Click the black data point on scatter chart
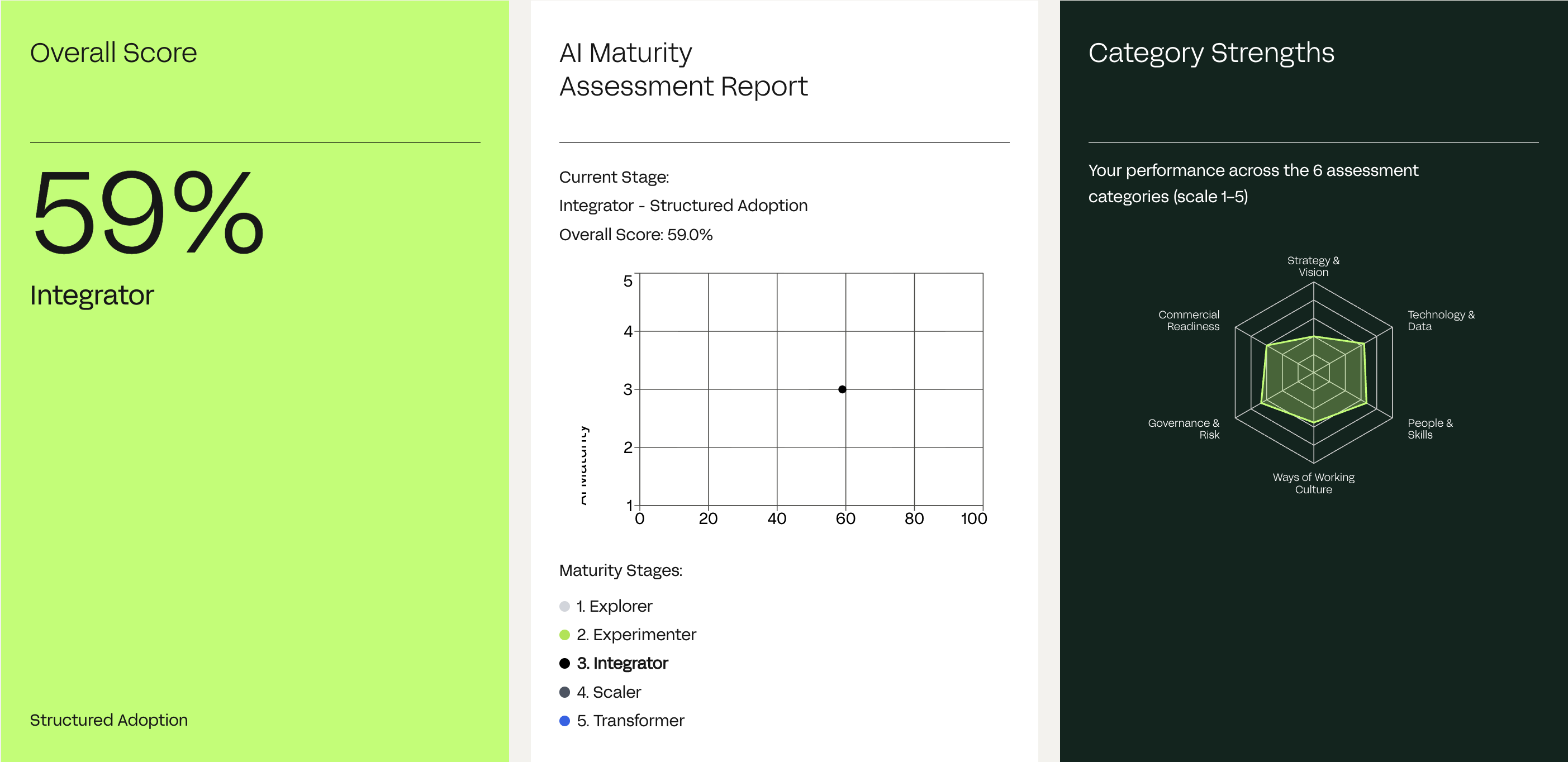Viewport: 1568px width, 762px height. (x=842, y=389)
